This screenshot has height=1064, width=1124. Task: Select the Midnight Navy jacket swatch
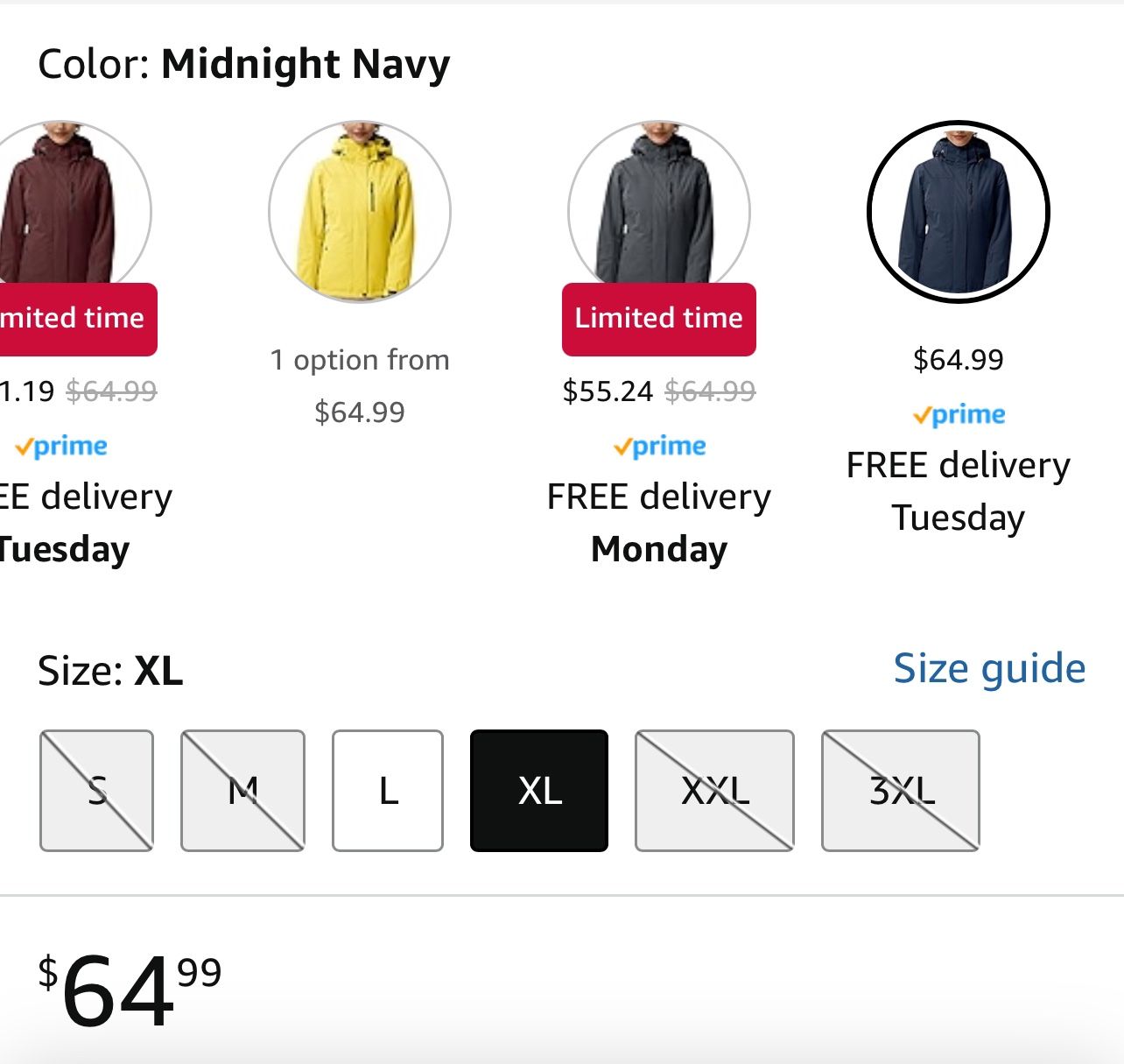[x=958, y=211]
